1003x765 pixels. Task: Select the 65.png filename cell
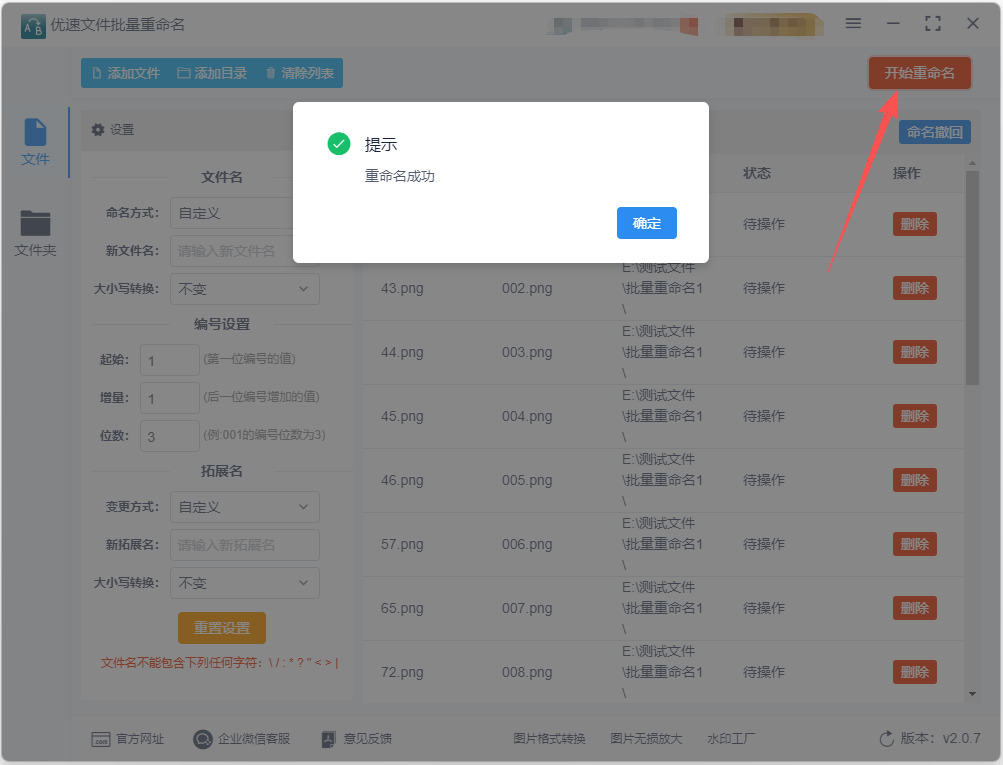(402, 608)
